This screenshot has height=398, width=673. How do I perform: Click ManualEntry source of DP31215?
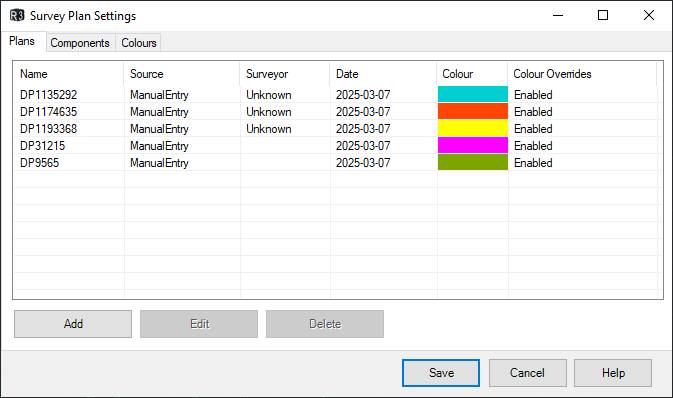pyautogui.click(x=159, y=146)
